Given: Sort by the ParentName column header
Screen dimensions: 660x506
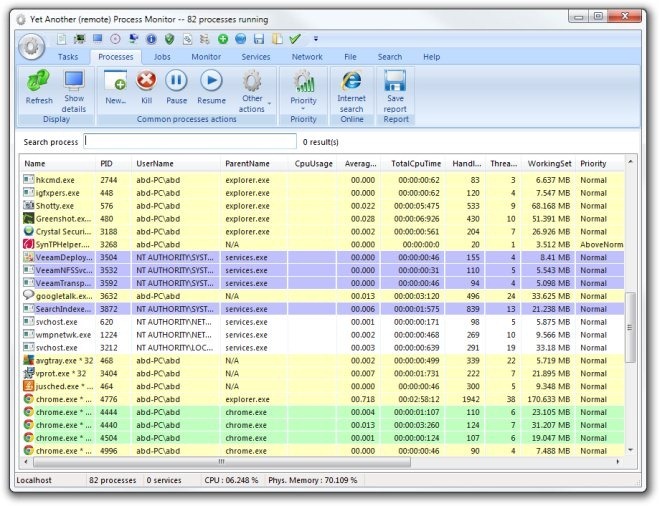Looking at the screenshot, I should coord(254,164).
